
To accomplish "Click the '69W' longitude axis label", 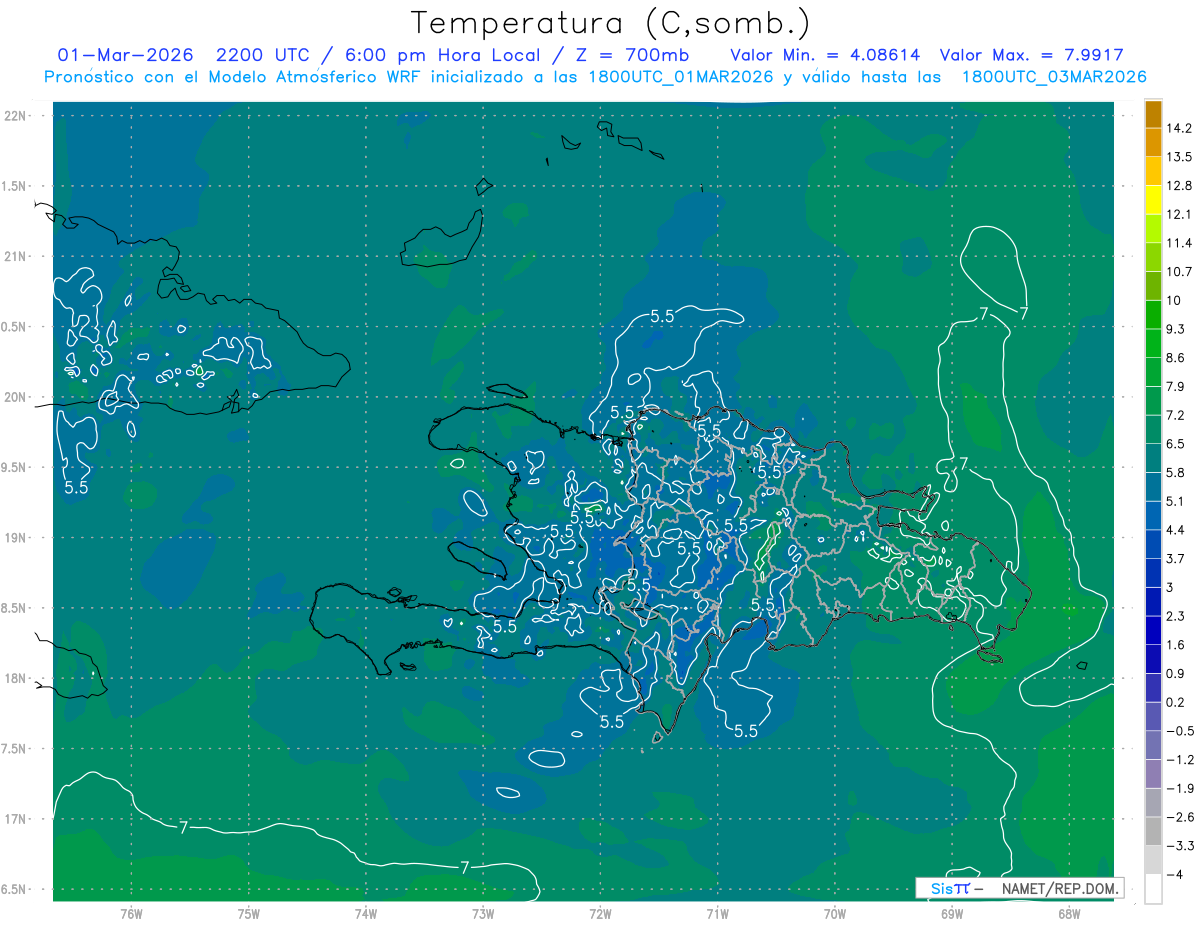I will coord(952,914).
